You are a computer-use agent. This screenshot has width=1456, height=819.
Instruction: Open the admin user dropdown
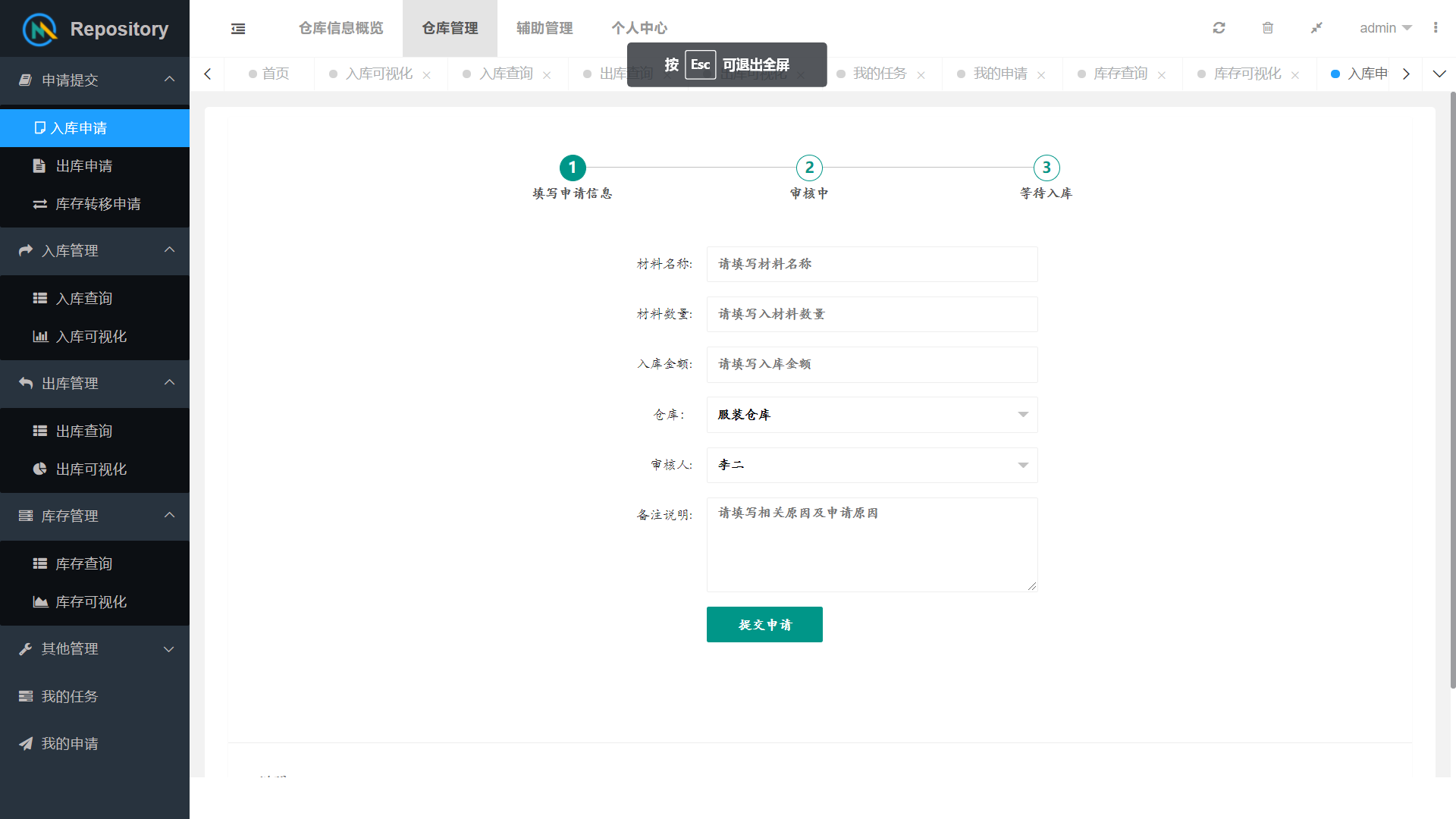1385,28
